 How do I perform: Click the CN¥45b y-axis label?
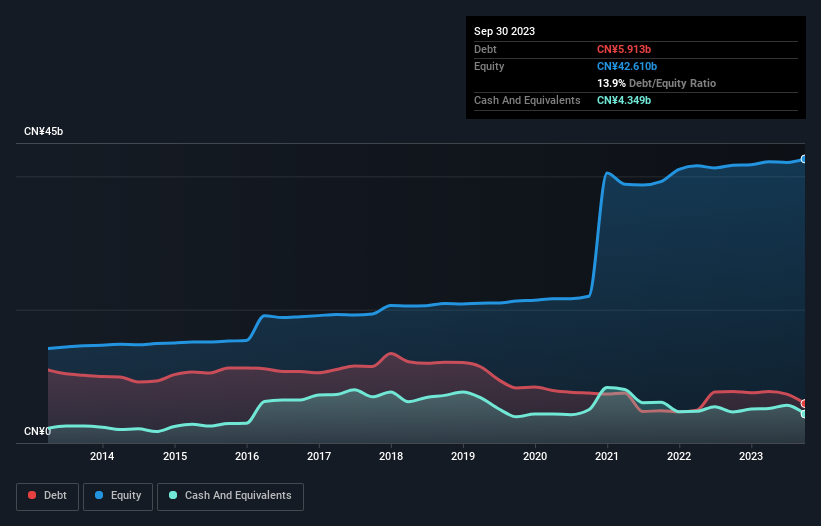(x=43, y=131)
